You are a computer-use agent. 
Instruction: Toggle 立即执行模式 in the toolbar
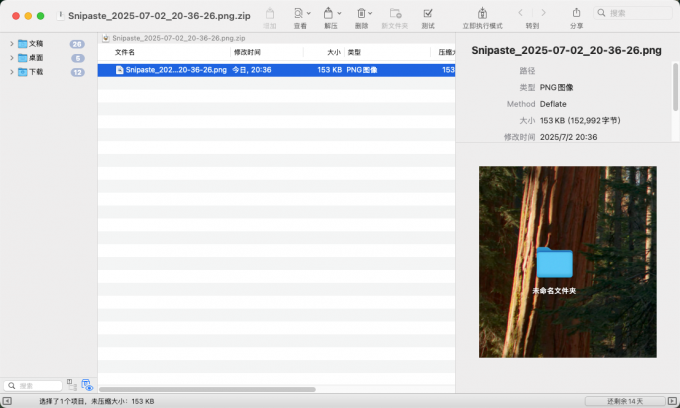(x=482, y=13)
